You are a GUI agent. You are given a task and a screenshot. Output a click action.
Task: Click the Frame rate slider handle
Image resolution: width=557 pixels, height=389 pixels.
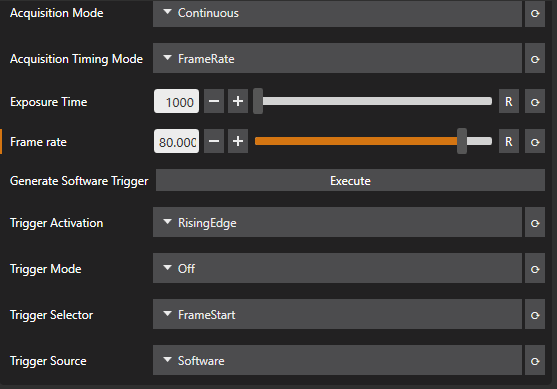[x=462, y=141]
